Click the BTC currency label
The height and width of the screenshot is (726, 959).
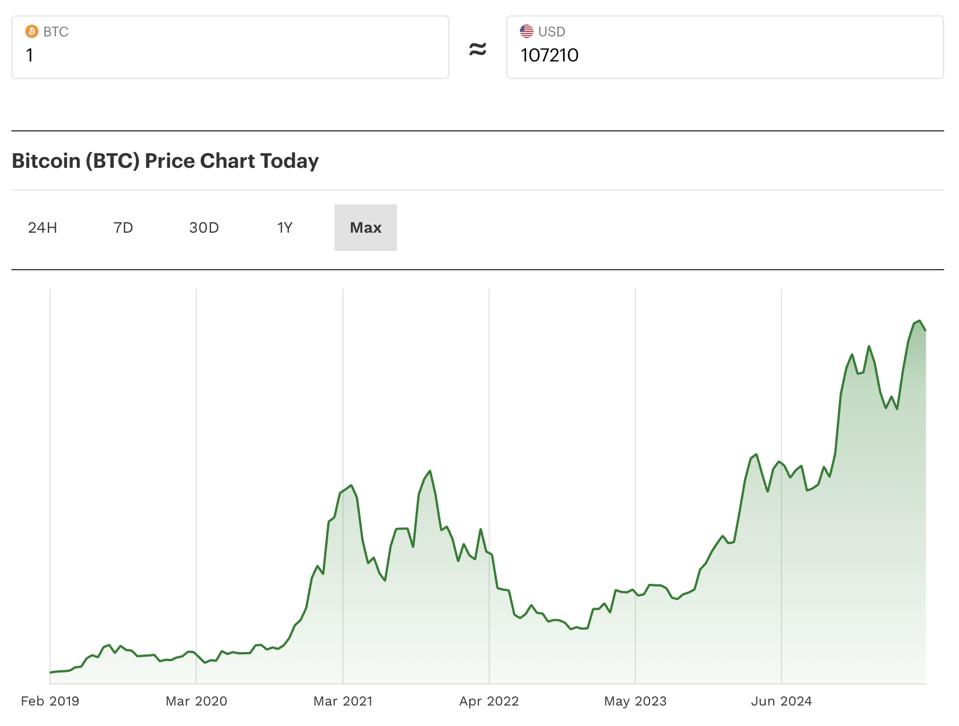(x=56, y=32)
